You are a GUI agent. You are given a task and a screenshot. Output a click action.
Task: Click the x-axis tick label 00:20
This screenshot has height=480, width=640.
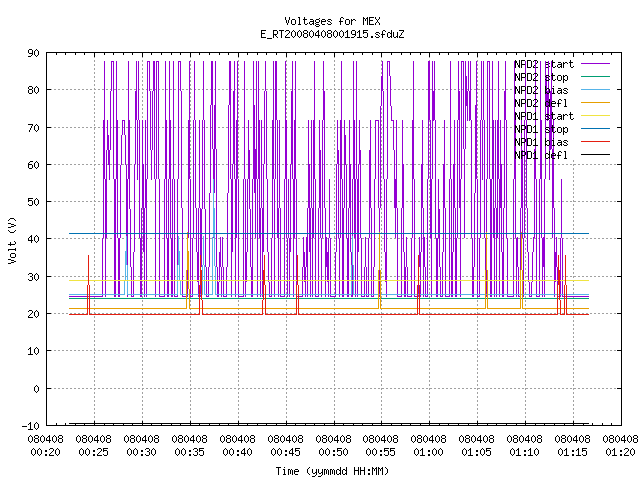(45, 452)
